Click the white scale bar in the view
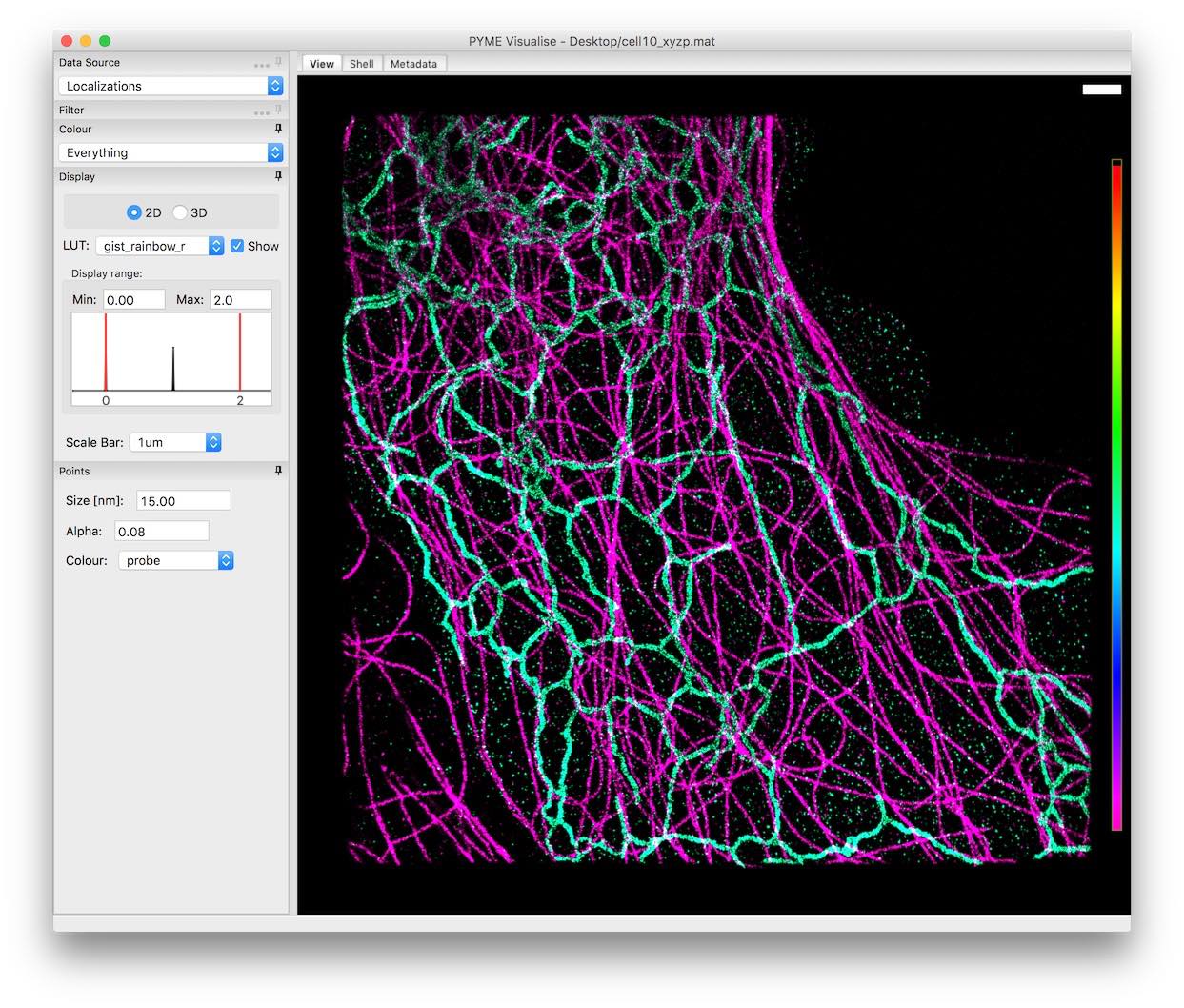 tap(1101, 90)
